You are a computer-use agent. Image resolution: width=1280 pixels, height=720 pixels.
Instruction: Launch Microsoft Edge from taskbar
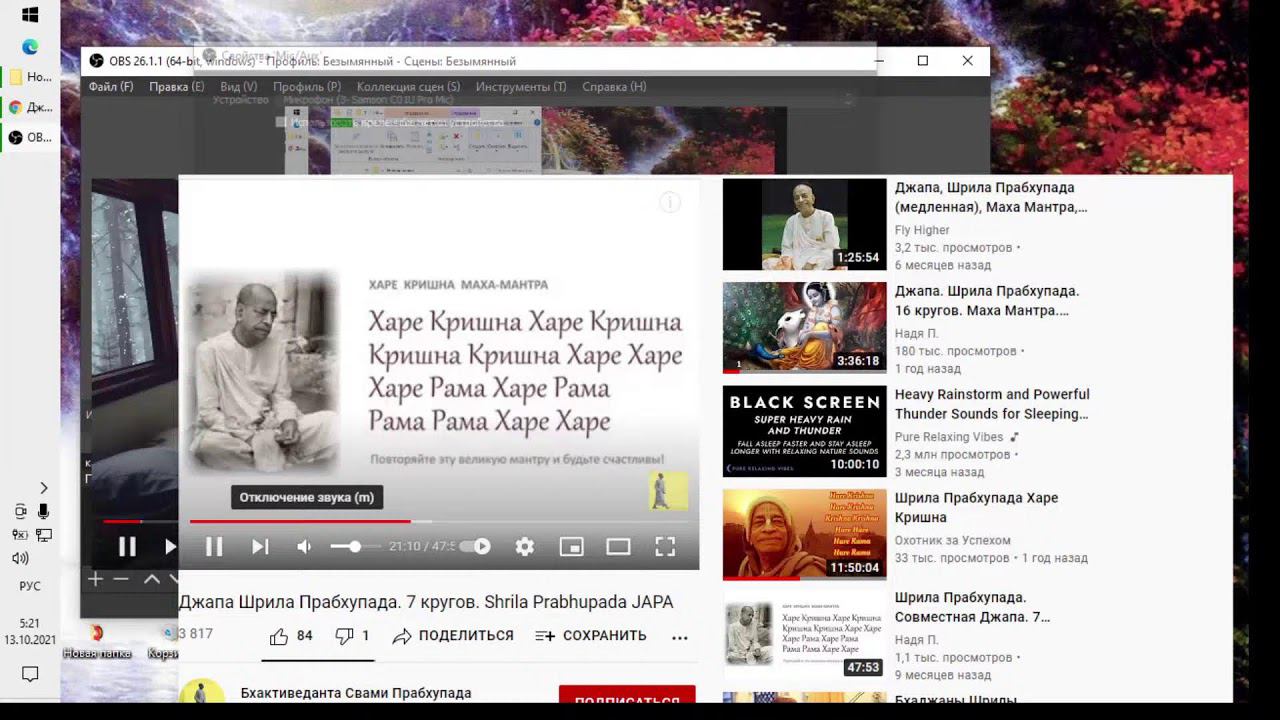[30, 46]
